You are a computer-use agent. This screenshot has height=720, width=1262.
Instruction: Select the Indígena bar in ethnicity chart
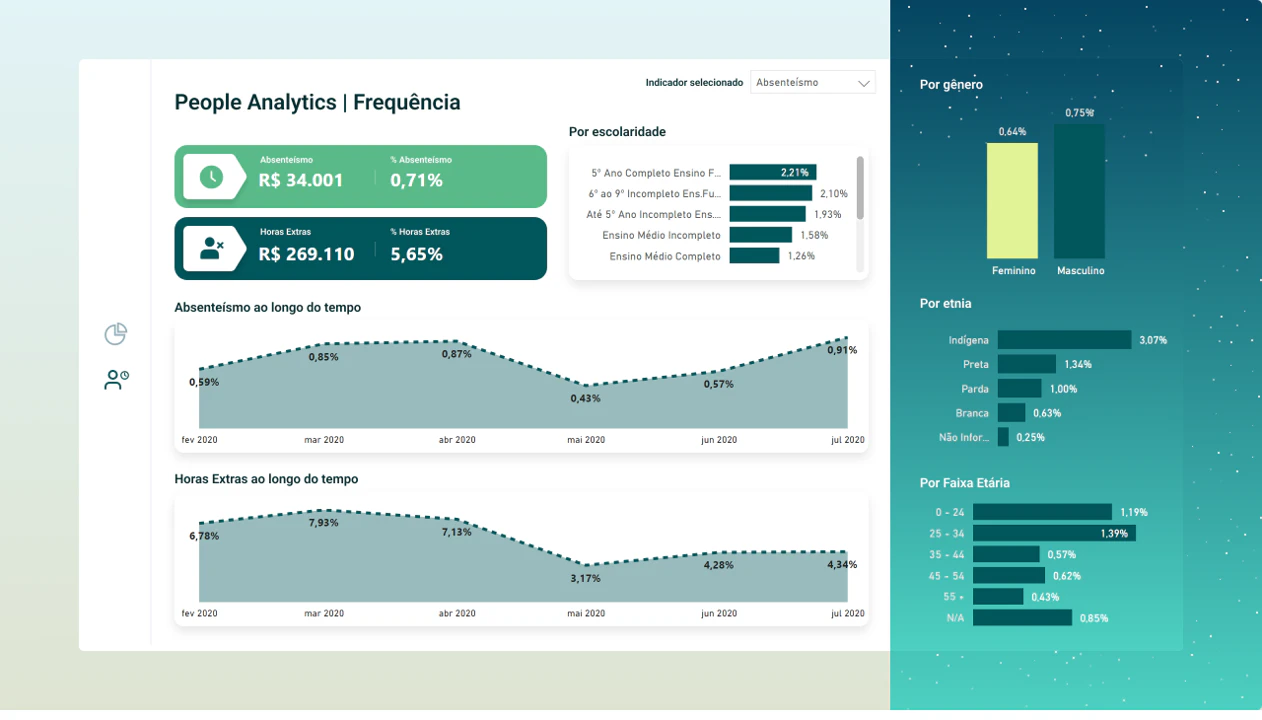click(x=1064, y=340)
